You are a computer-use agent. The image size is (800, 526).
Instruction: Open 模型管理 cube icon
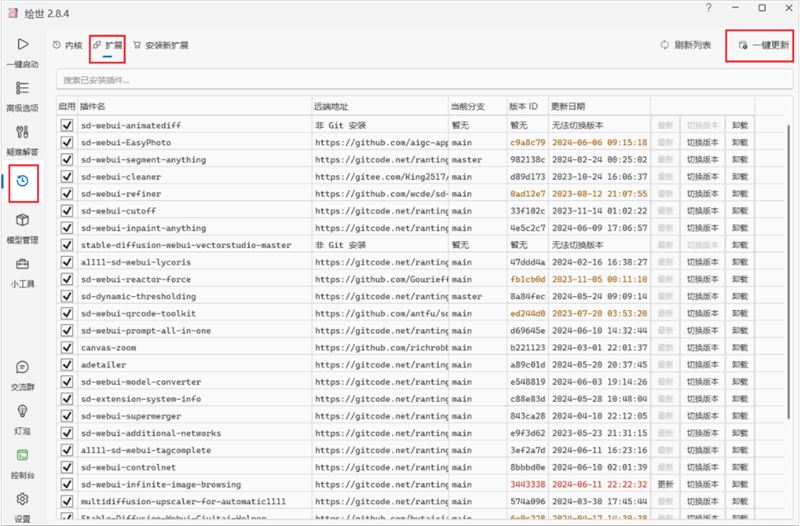point(22,220)
